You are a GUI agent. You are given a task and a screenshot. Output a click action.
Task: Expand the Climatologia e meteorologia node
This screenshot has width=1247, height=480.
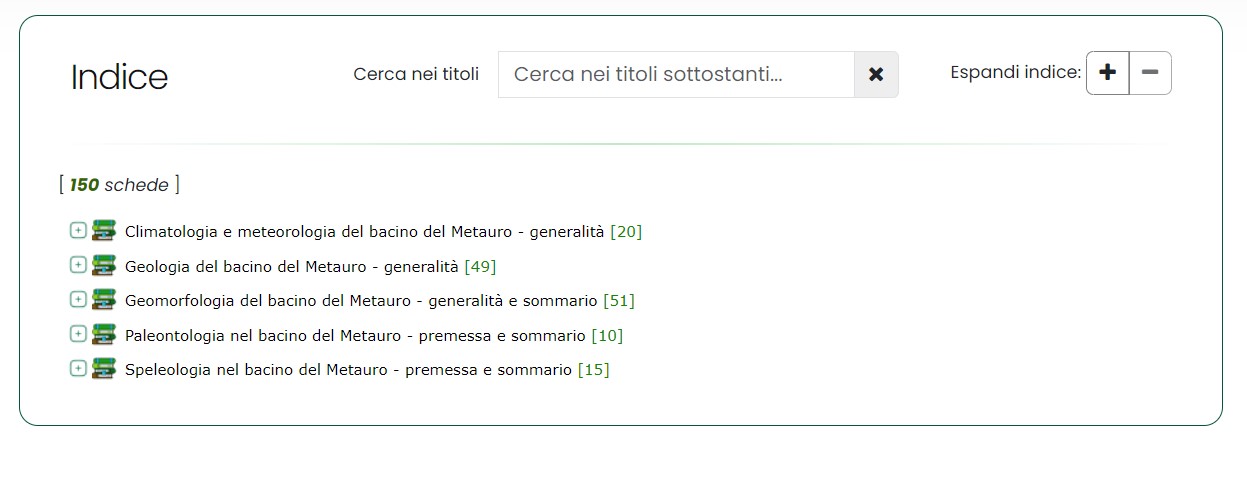78,231
